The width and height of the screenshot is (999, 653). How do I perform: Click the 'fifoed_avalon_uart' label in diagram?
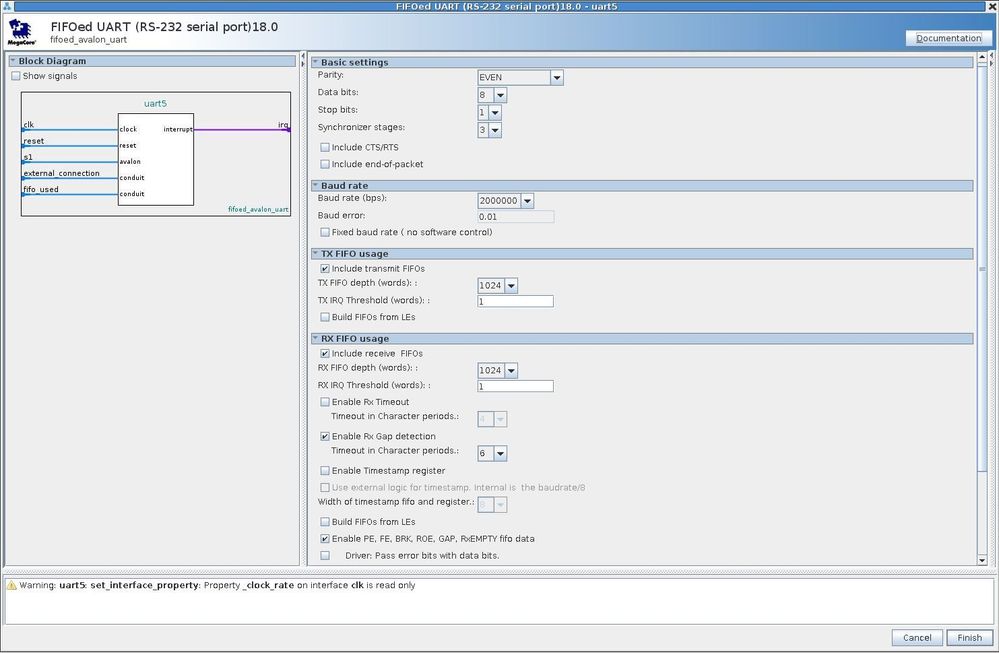(x=258, y=209)
